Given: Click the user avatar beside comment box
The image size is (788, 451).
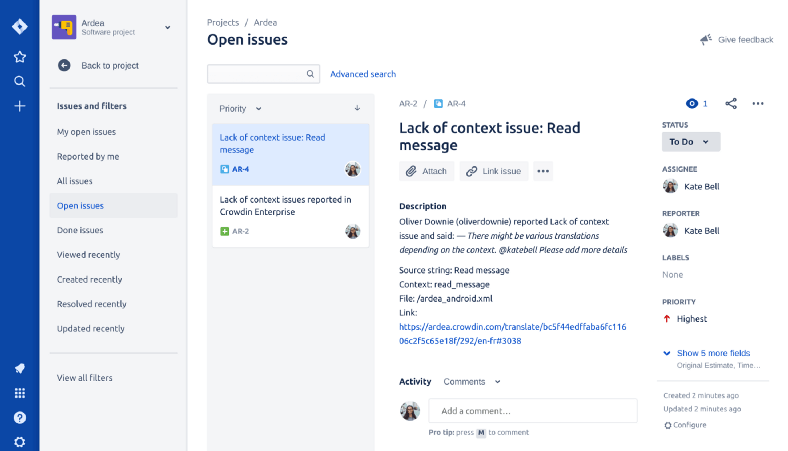Looking at the screenshot, I should point(410,411).
